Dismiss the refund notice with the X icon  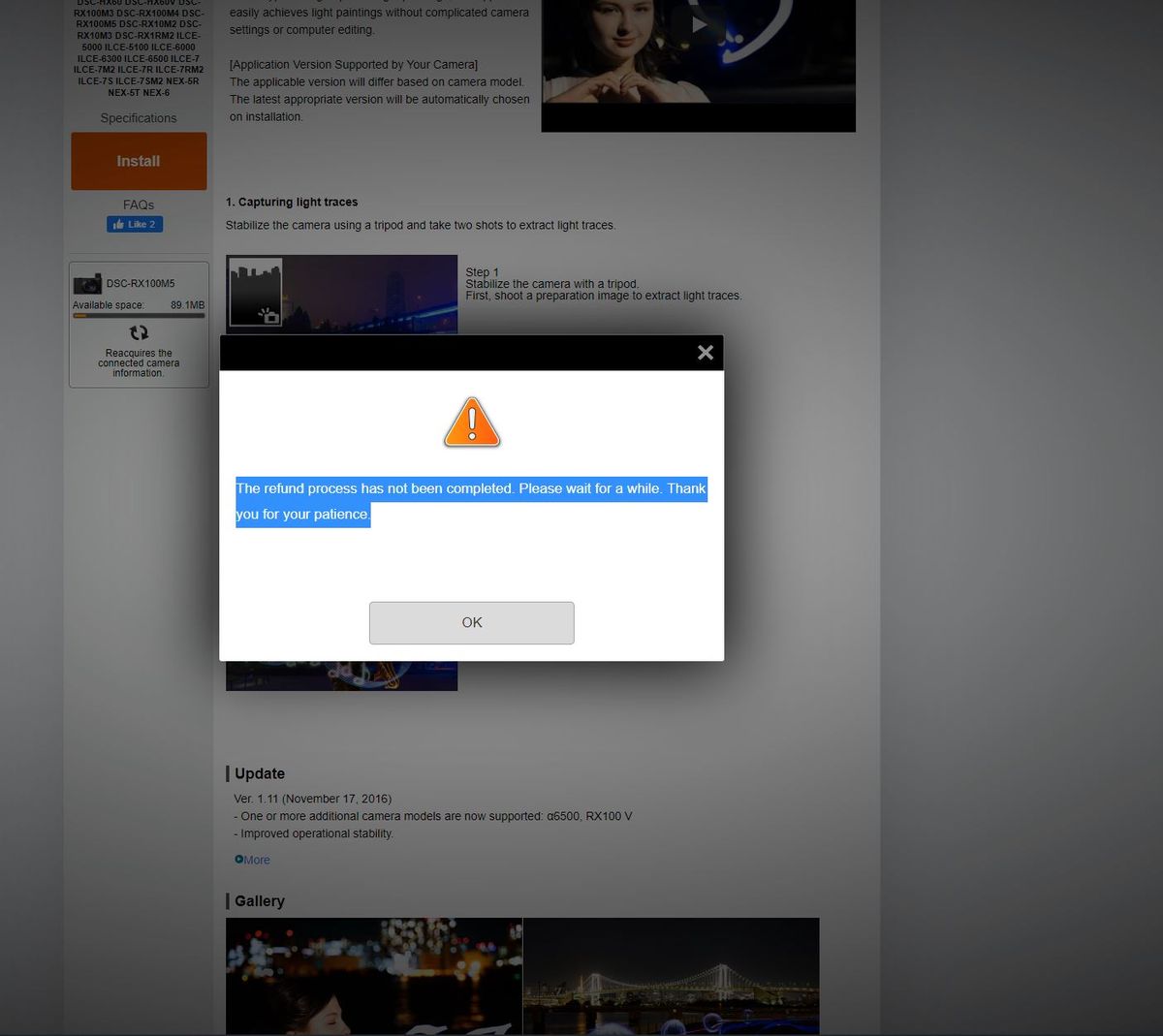(705, 352)
